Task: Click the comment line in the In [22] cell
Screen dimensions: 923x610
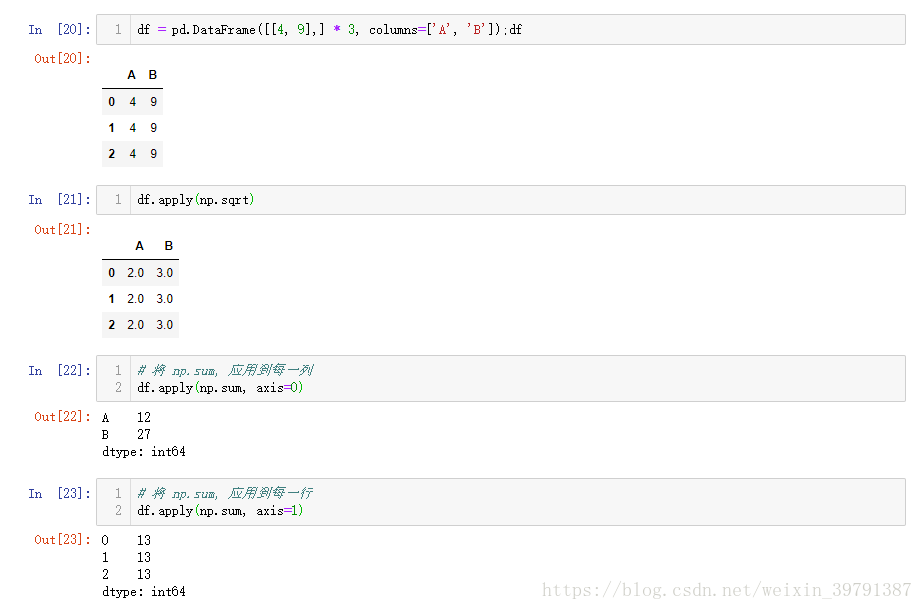Action: [x=225, y=371]
